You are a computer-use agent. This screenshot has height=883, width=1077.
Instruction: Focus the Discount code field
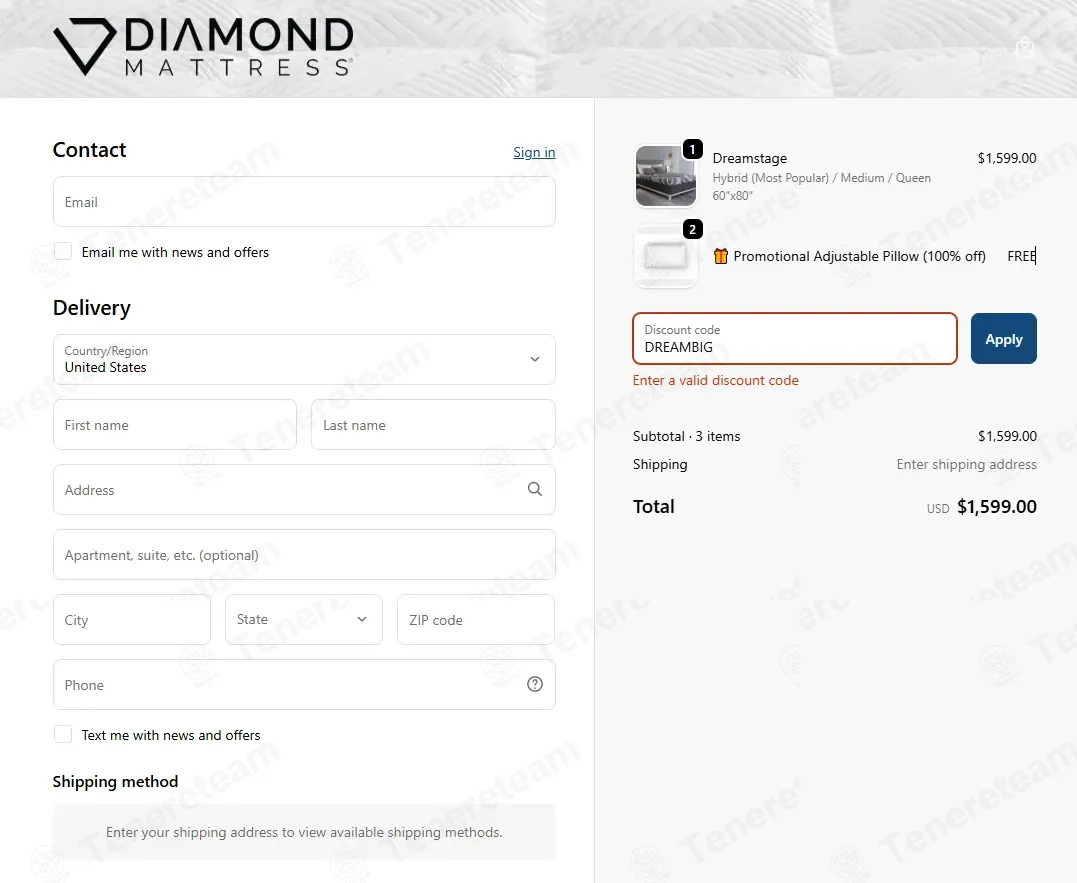pos(795,339)
